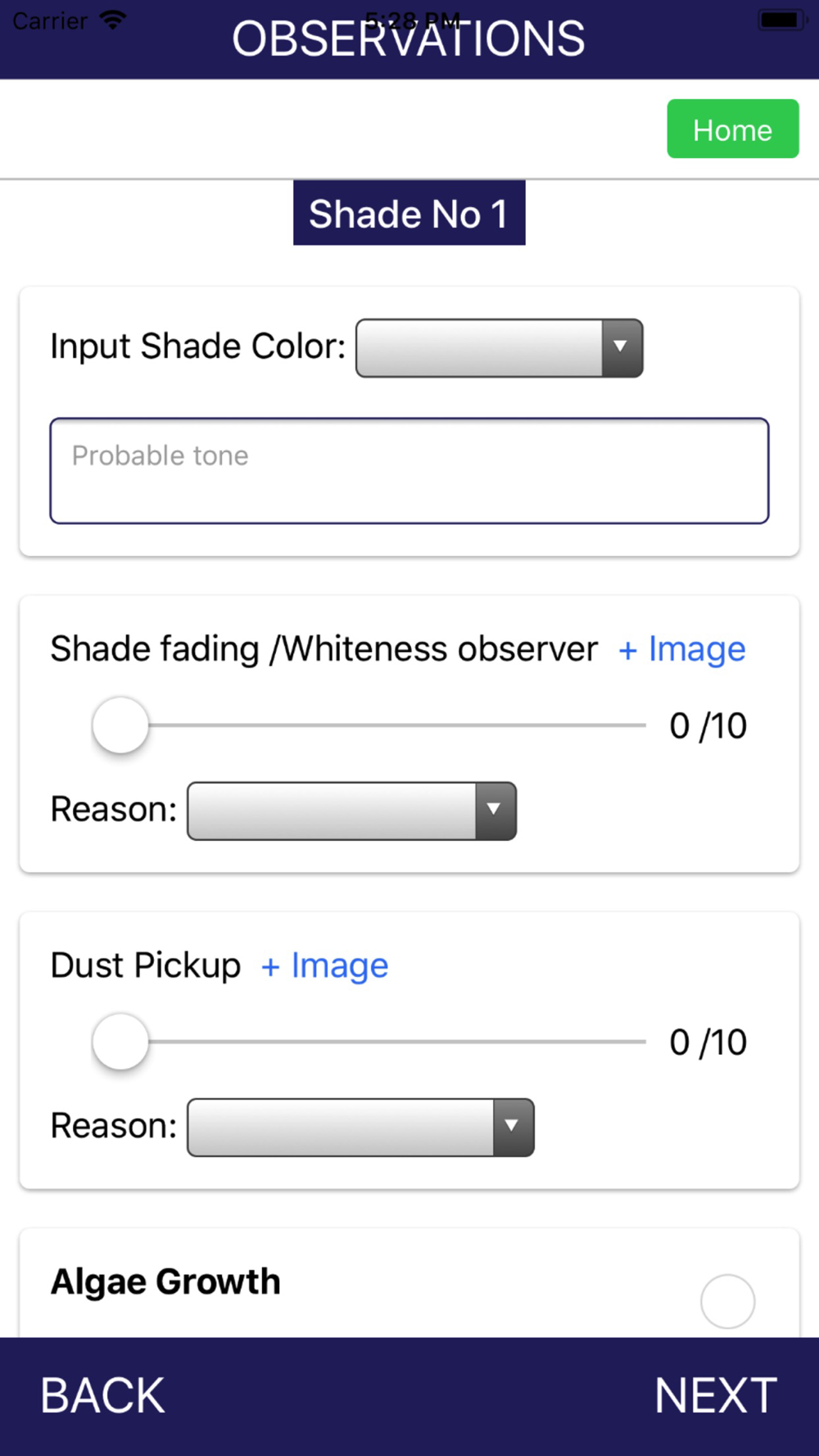The width and height of the screenshot is (819, 1456).
Task: Click the Input Shade Color dropdown arrow
Action: (622, 348)
